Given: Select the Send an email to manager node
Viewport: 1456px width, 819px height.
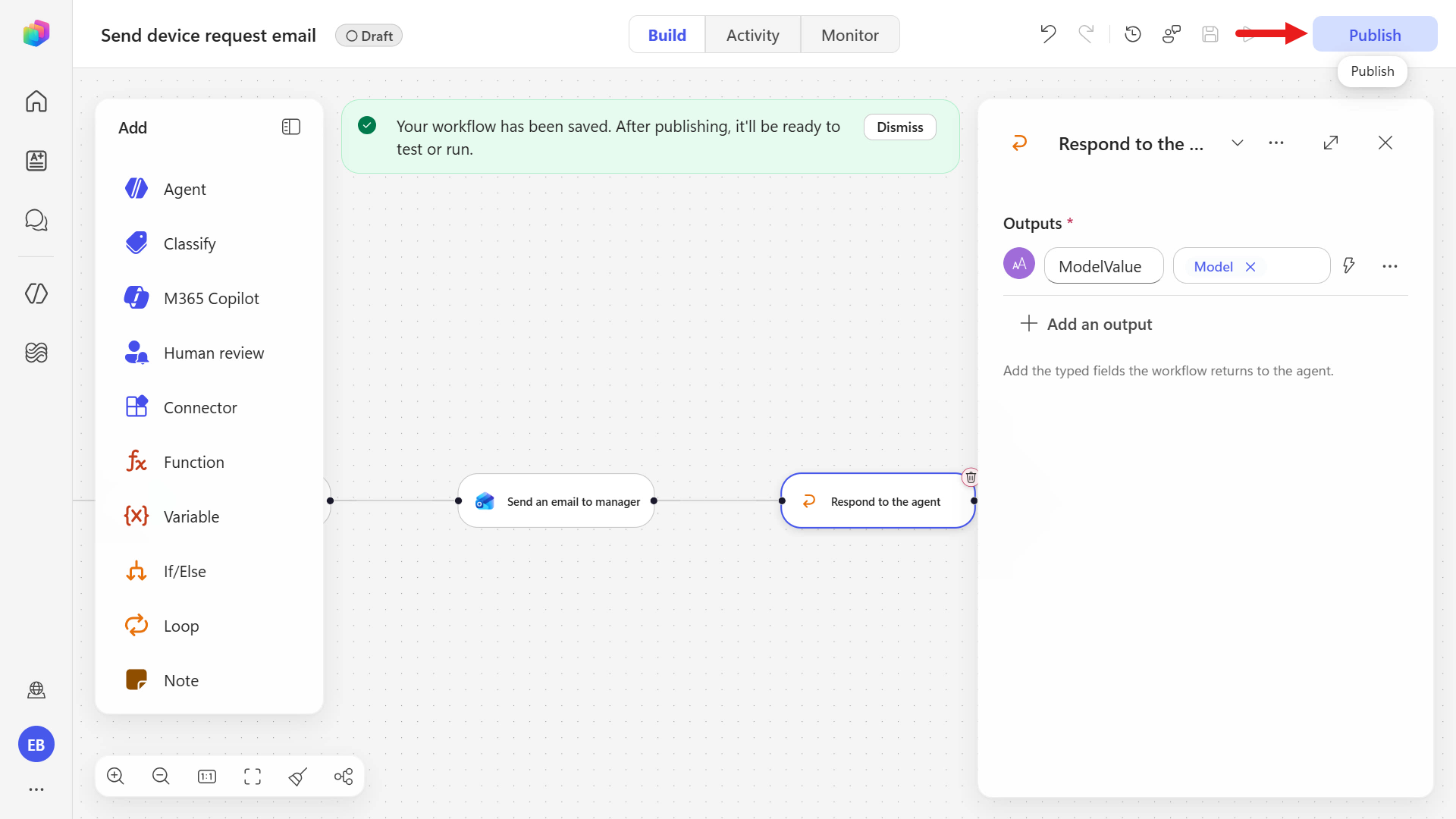Looking at the screenshot, I should click(556, 500).
